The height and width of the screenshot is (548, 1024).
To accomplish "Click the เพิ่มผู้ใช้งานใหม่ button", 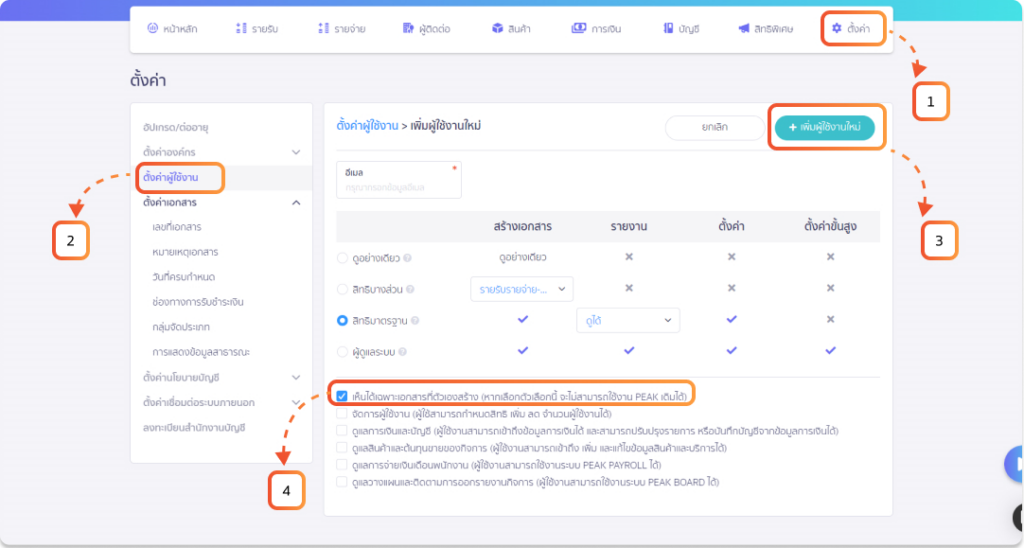I will tap(825, 128).
